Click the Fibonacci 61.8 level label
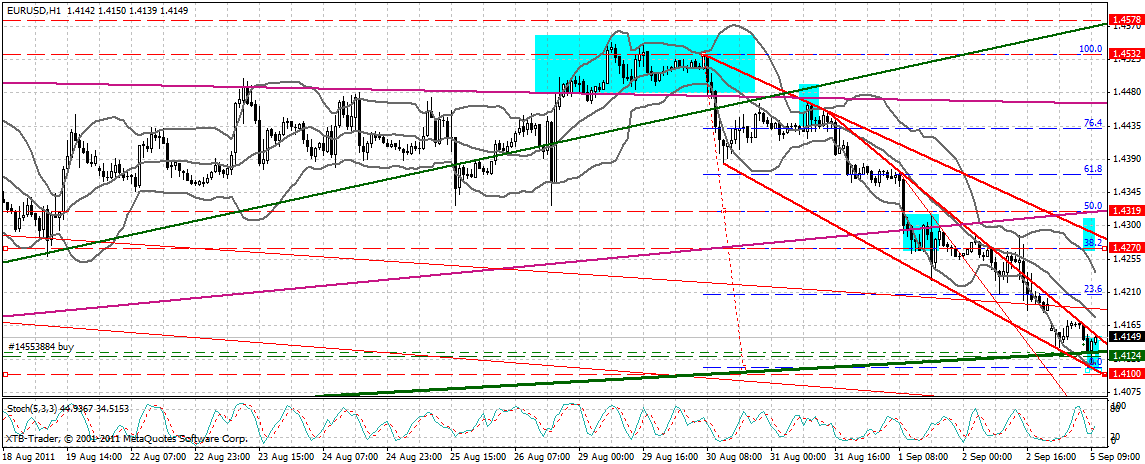The image size is (1145, 464). click(1092, 169)
